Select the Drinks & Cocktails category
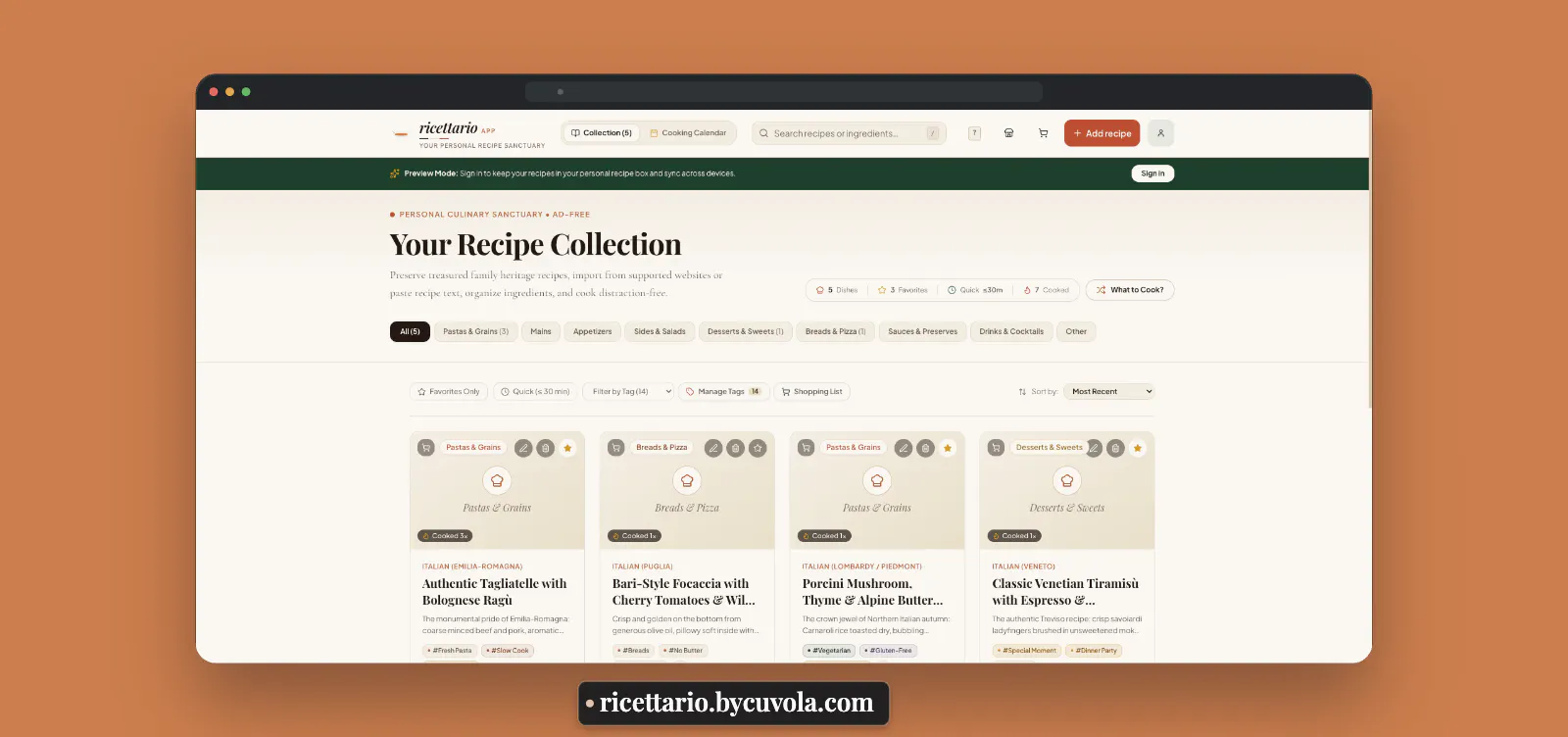Image resolution: width=1568 pixels, height=737 pixels. 1011,332
